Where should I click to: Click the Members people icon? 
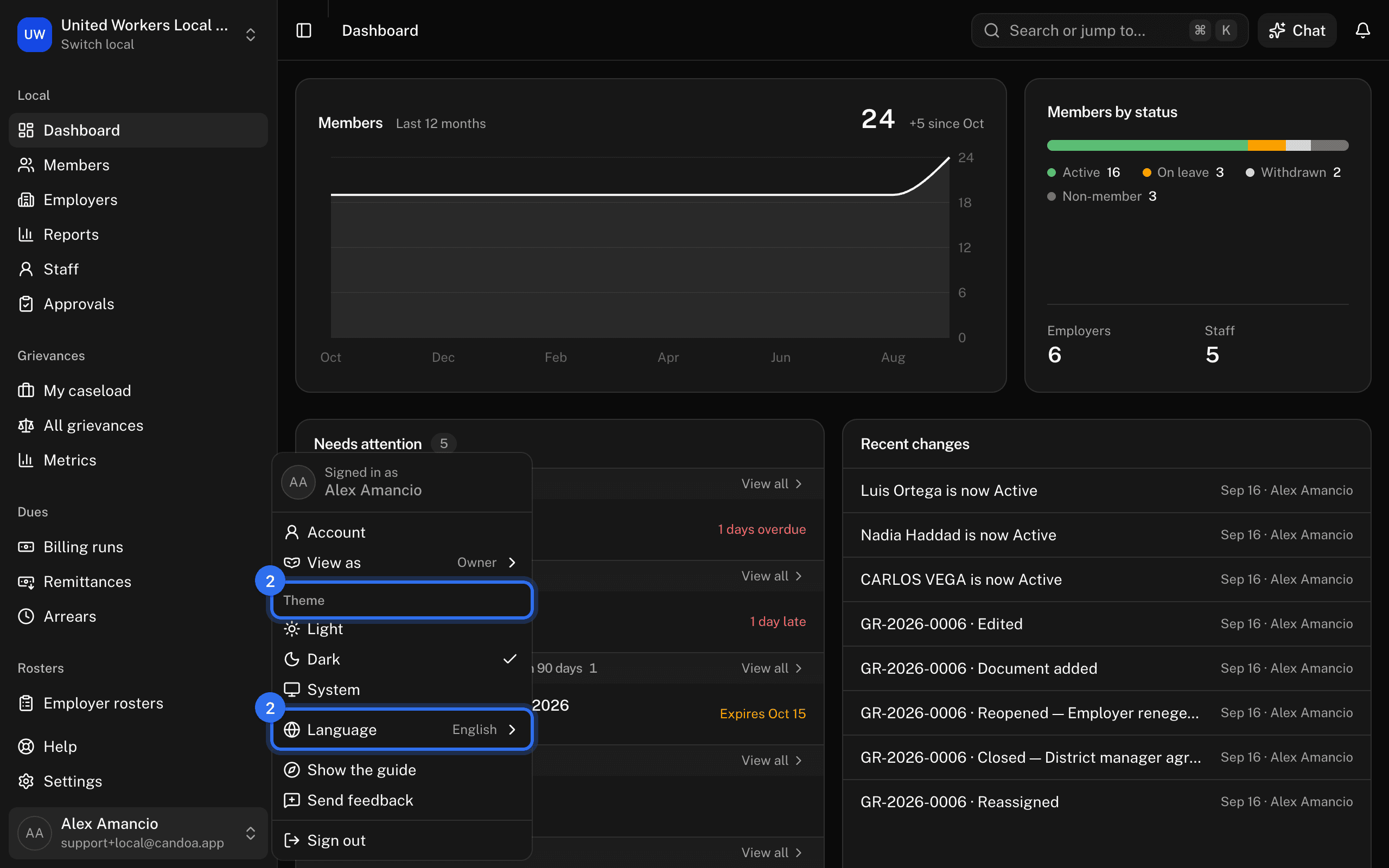(x=26, y=165)
